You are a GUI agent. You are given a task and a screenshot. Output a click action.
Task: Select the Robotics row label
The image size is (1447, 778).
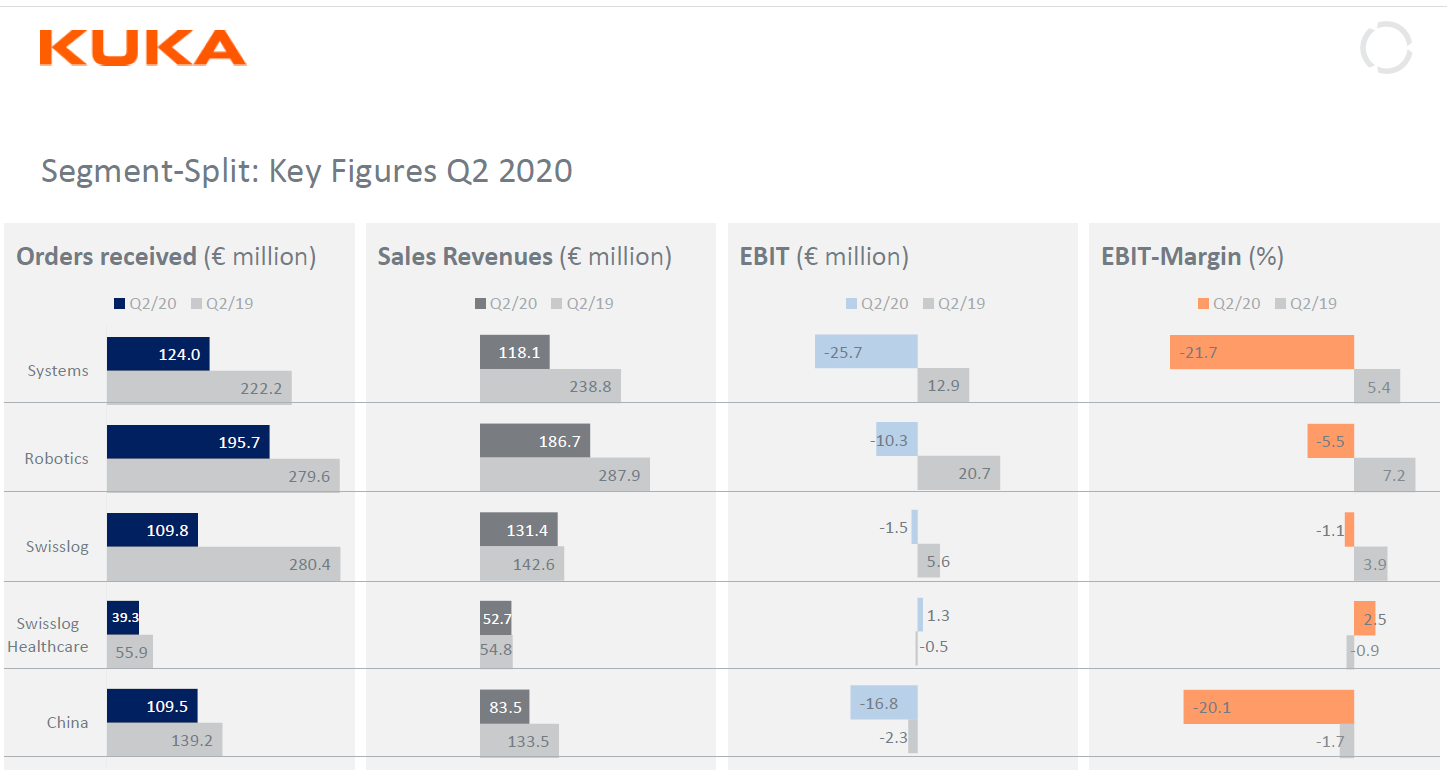57,459
